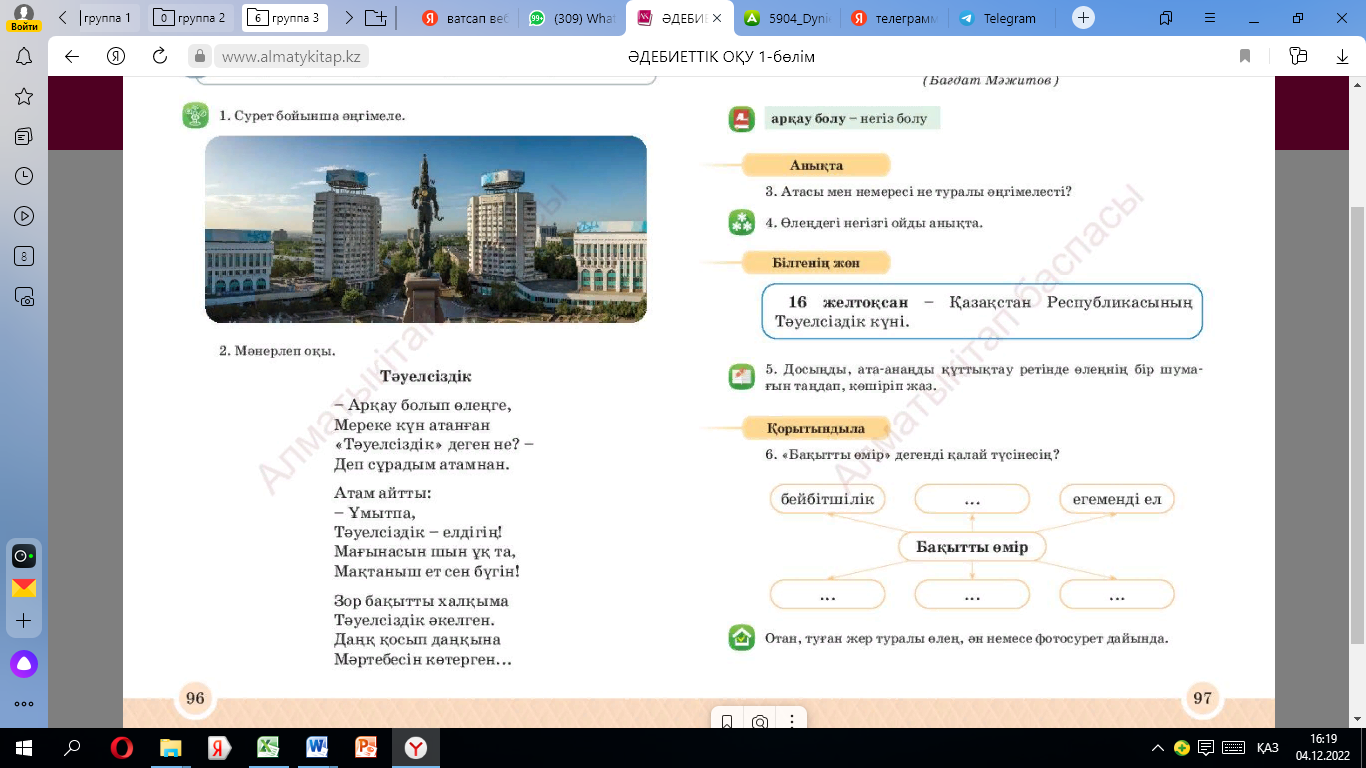Viewport: 1366px width, 768px height.
Task: Switch to the 5904_Dyni tab
Action: (787, 18)
